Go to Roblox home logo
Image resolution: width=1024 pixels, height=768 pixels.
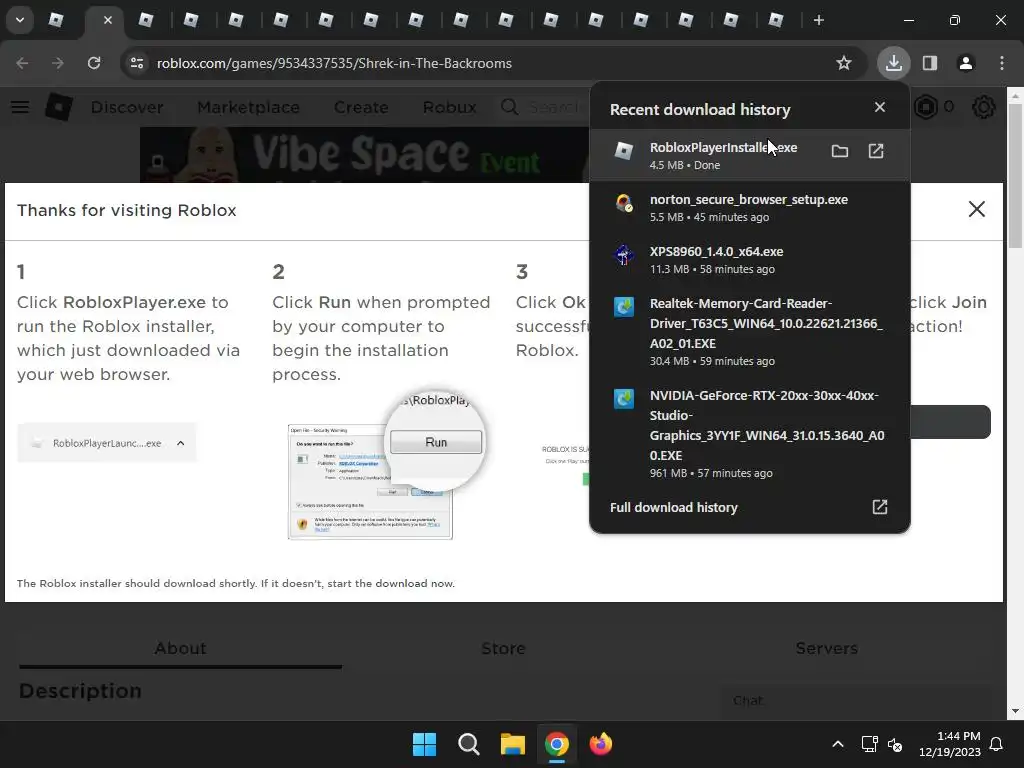point(58,107)
